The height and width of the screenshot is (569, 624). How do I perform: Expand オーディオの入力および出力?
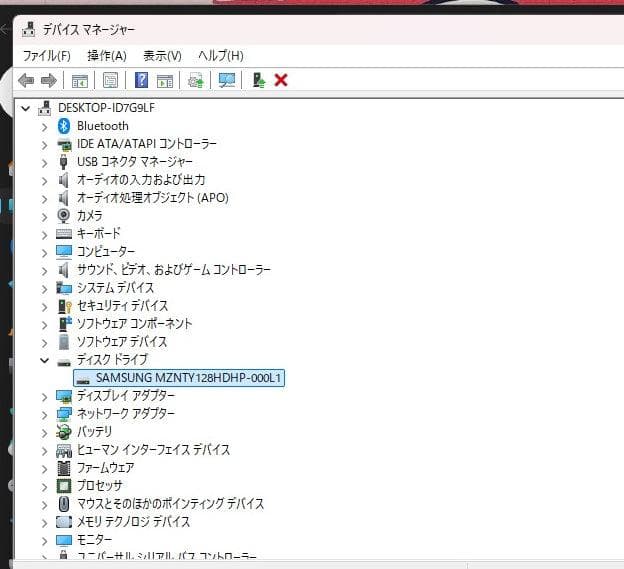(45, 181)
